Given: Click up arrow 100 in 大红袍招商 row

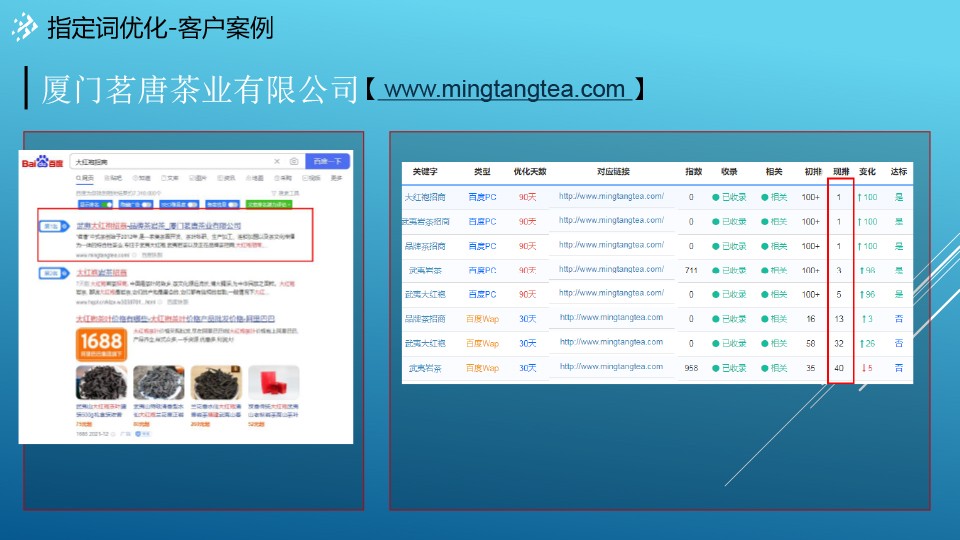Looking at the screenshot, I should click(867, 197).
